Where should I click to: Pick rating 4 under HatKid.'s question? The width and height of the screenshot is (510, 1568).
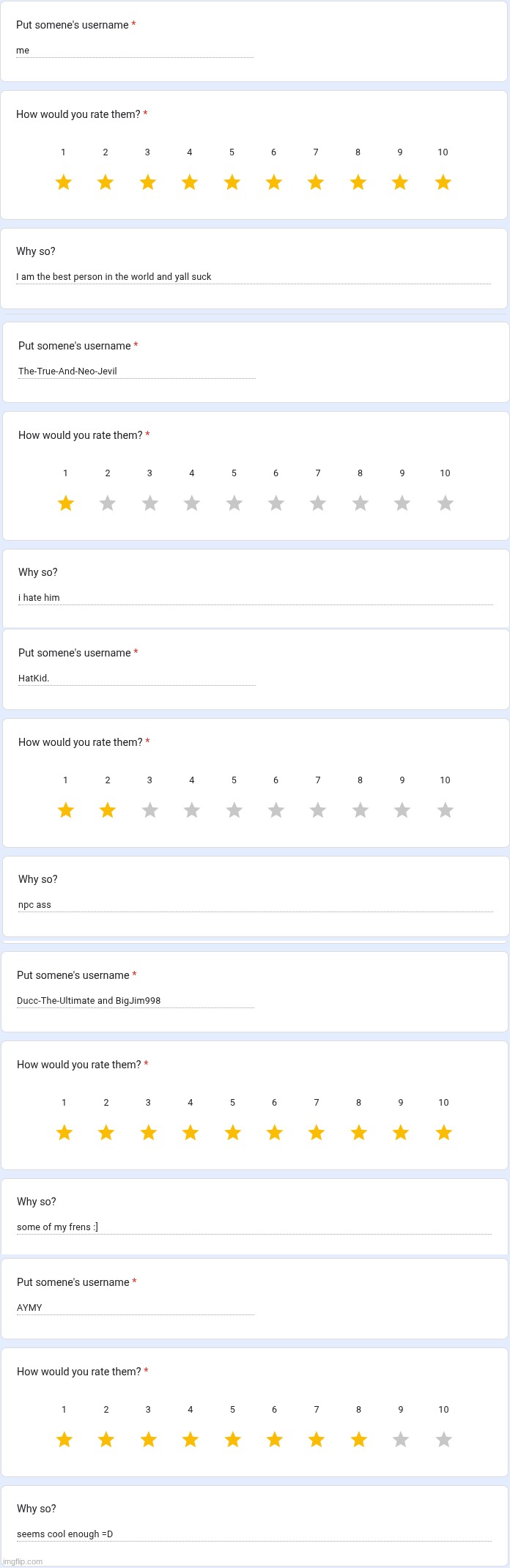pos(191,810)
